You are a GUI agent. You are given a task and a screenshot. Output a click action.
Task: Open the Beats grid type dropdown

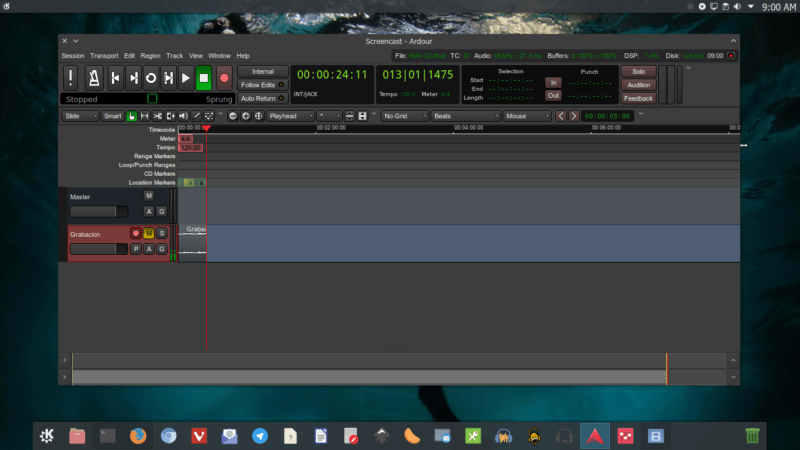coord(466,116)
